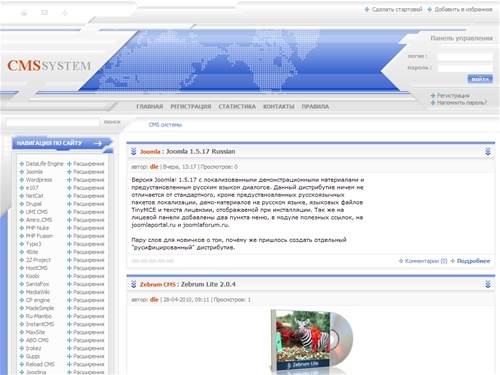This screenshot has width=500, height=375.
Task: Open Joomla category link in article title
Action: coord(150,152)
